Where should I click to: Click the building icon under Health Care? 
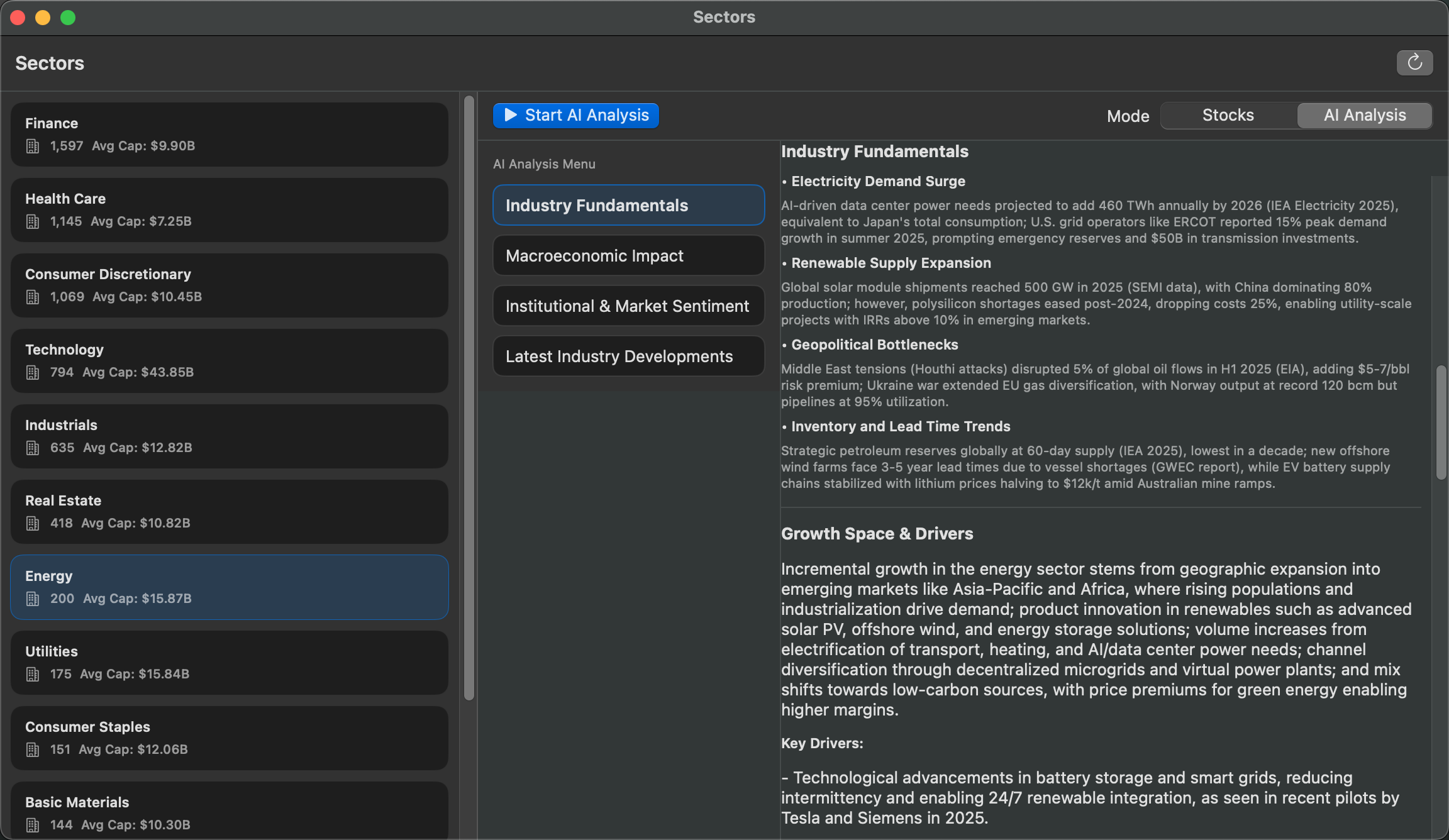pyautogui.click(x=33, y=222)
